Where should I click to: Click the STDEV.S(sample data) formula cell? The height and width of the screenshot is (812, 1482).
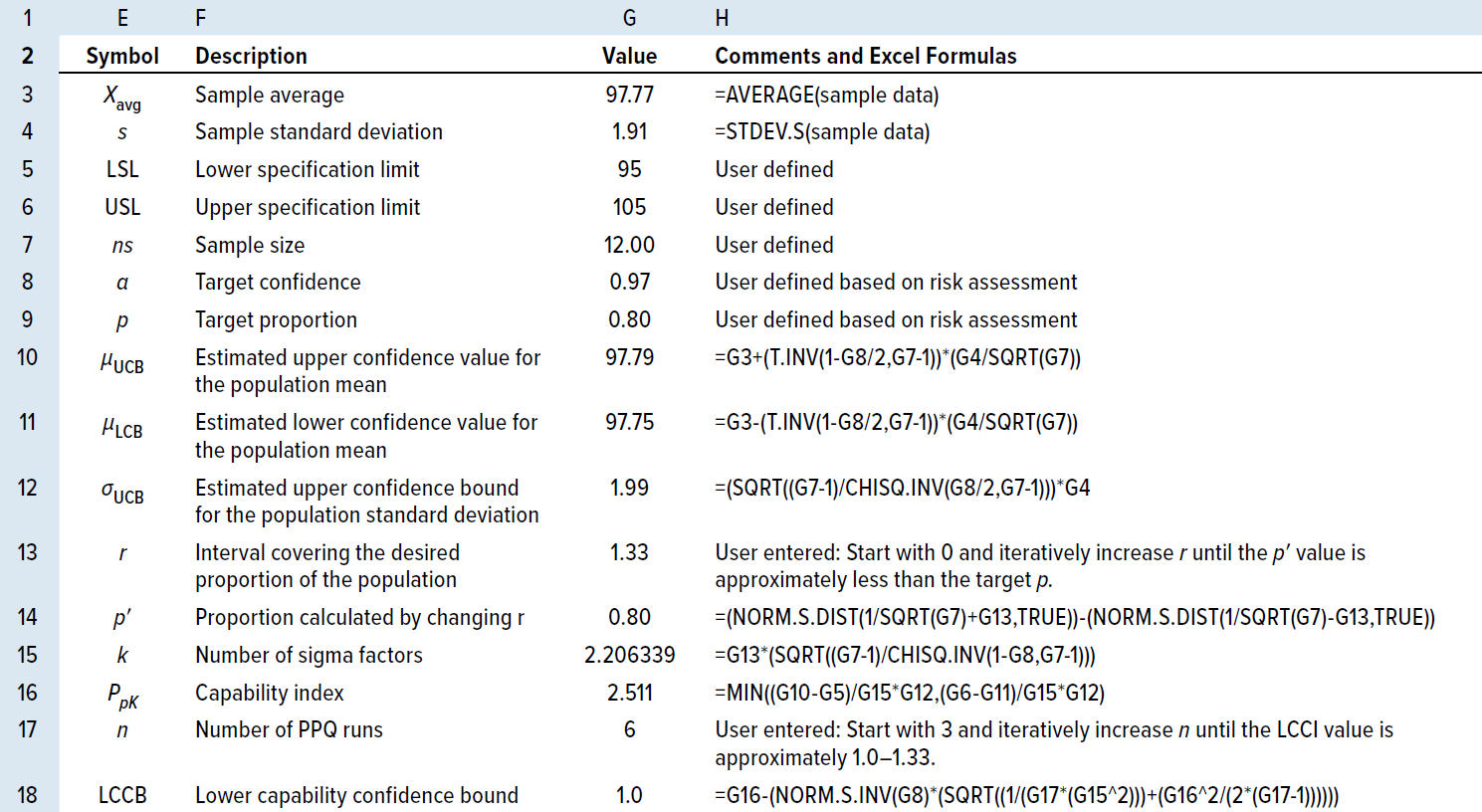[x=822, y=132]
